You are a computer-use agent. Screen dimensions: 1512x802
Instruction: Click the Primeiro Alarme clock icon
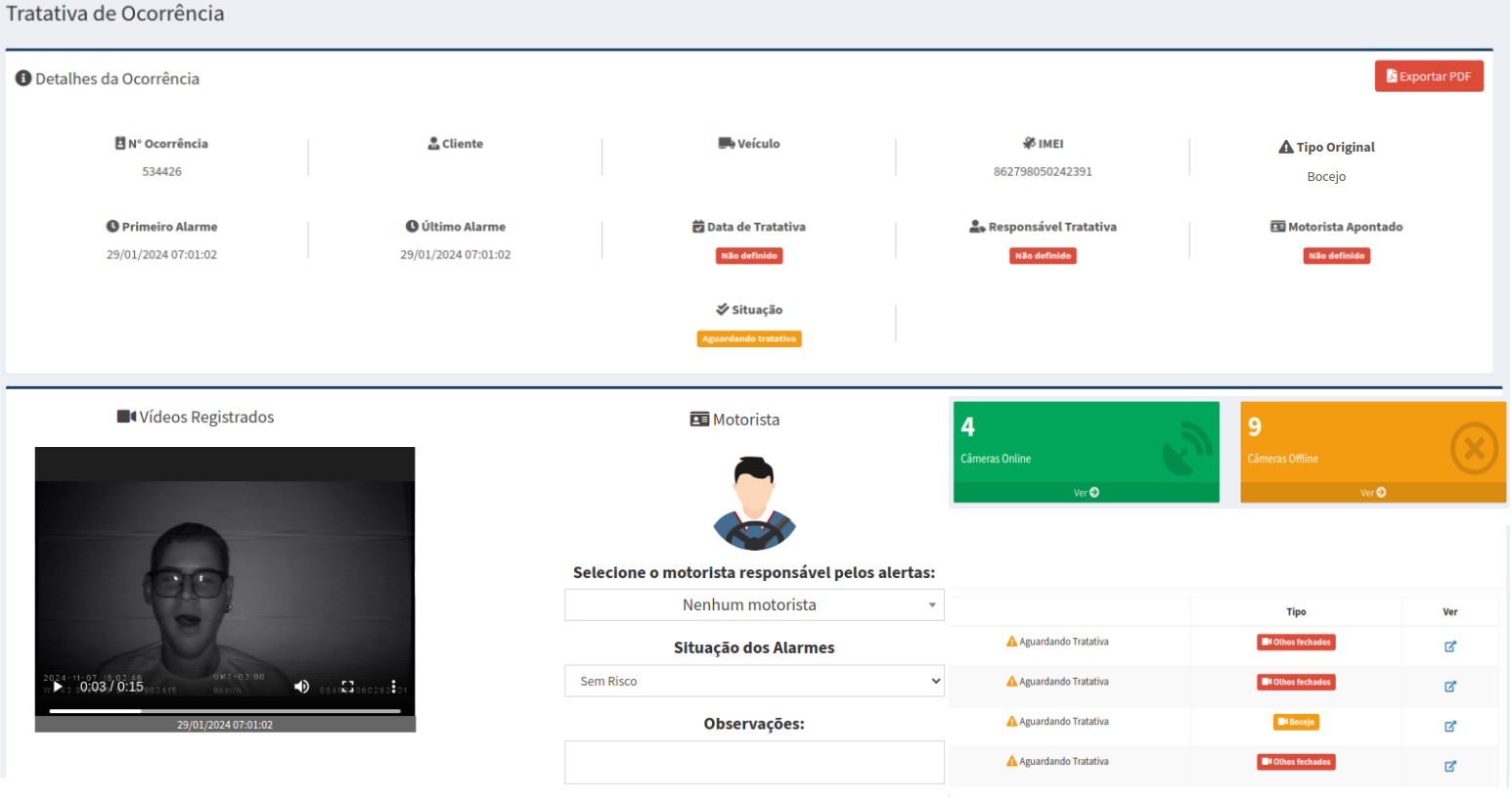pos(112,226)
